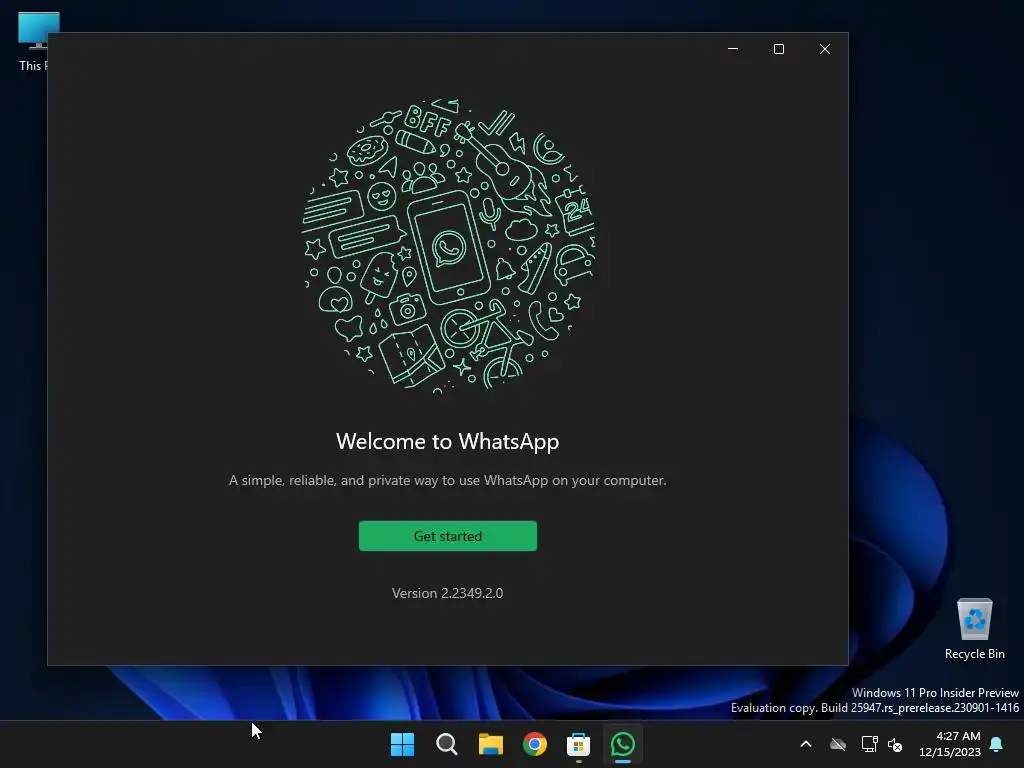Viewport: 1024px width, 768px height.
Task: Launch File Explorer from the taskbar
Action: [490, 744]
